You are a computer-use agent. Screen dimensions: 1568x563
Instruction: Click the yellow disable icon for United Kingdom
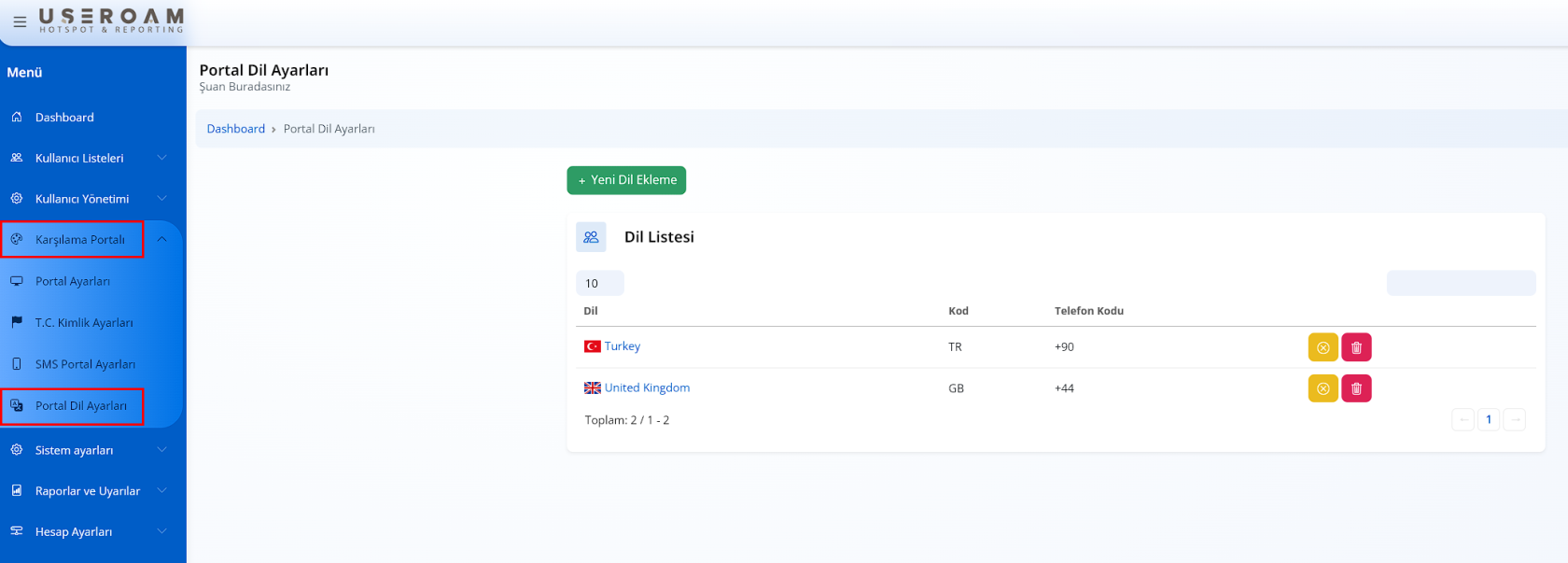coord(1323,388)
